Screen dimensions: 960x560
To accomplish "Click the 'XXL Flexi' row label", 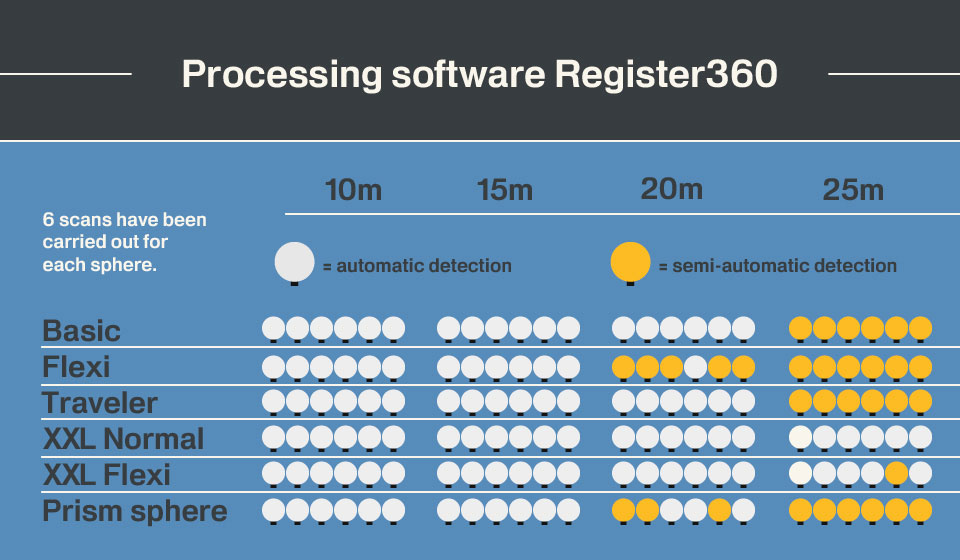I will tap(107, 475).
